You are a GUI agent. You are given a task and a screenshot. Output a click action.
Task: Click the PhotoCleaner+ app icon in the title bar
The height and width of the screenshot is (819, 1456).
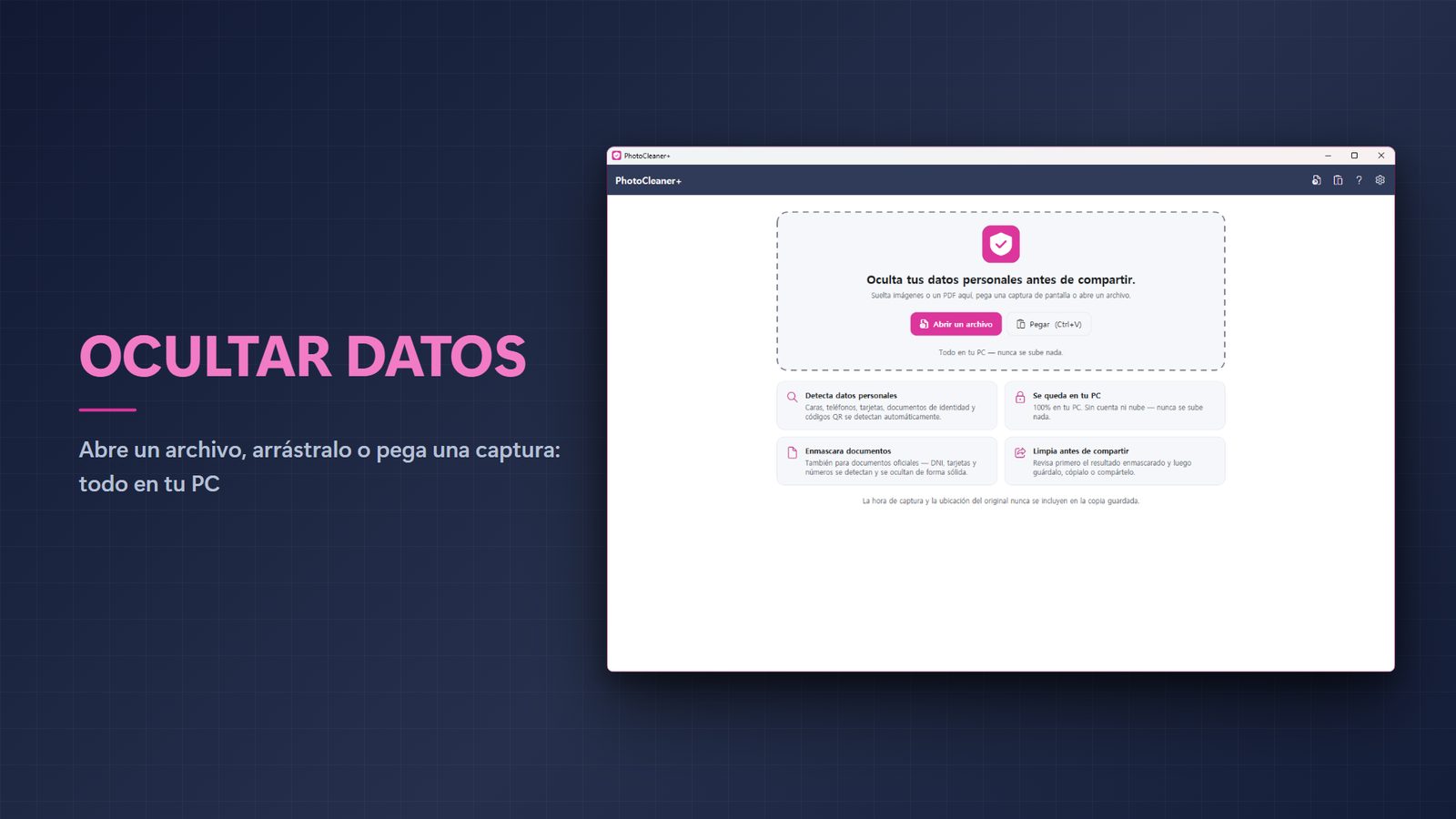point(616,156)
